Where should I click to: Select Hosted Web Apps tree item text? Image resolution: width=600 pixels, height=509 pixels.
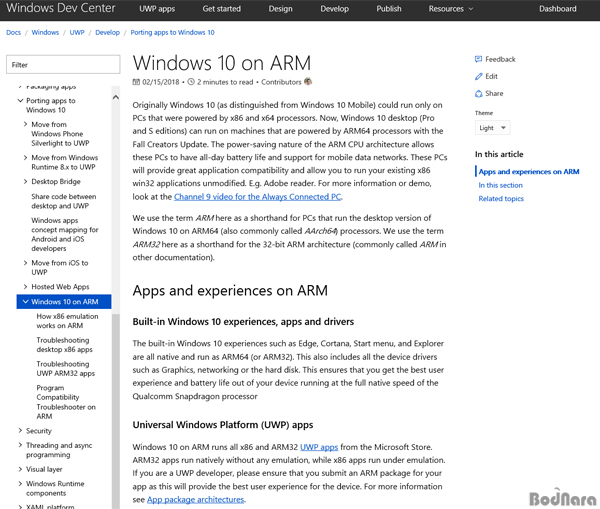point(60,287)
